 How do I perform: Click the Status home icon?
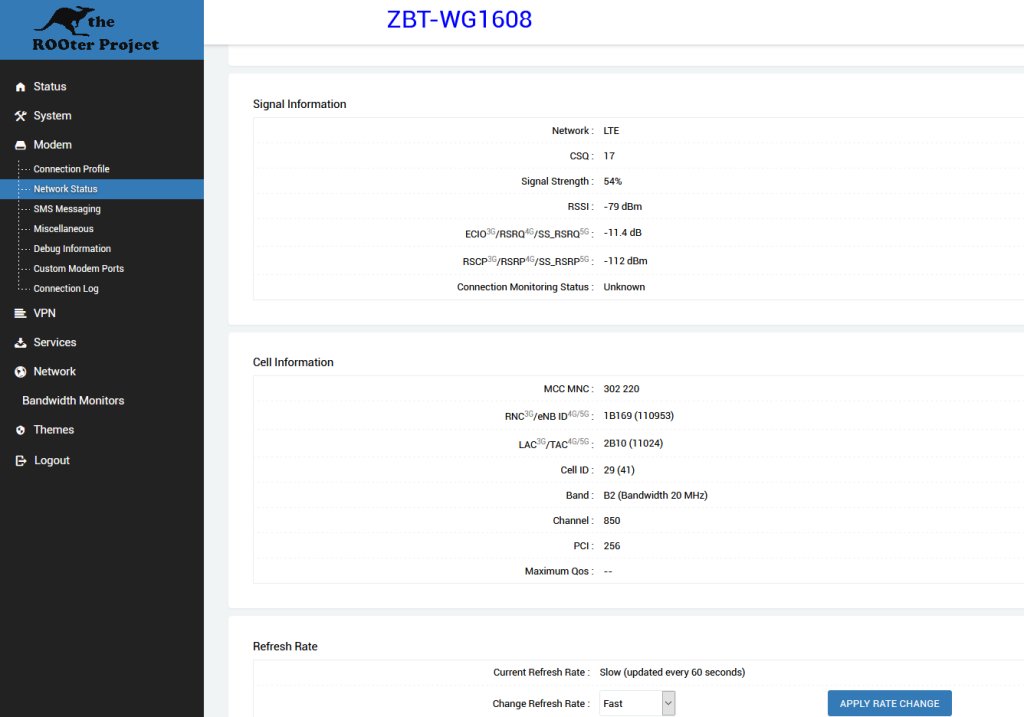(20, 87)
